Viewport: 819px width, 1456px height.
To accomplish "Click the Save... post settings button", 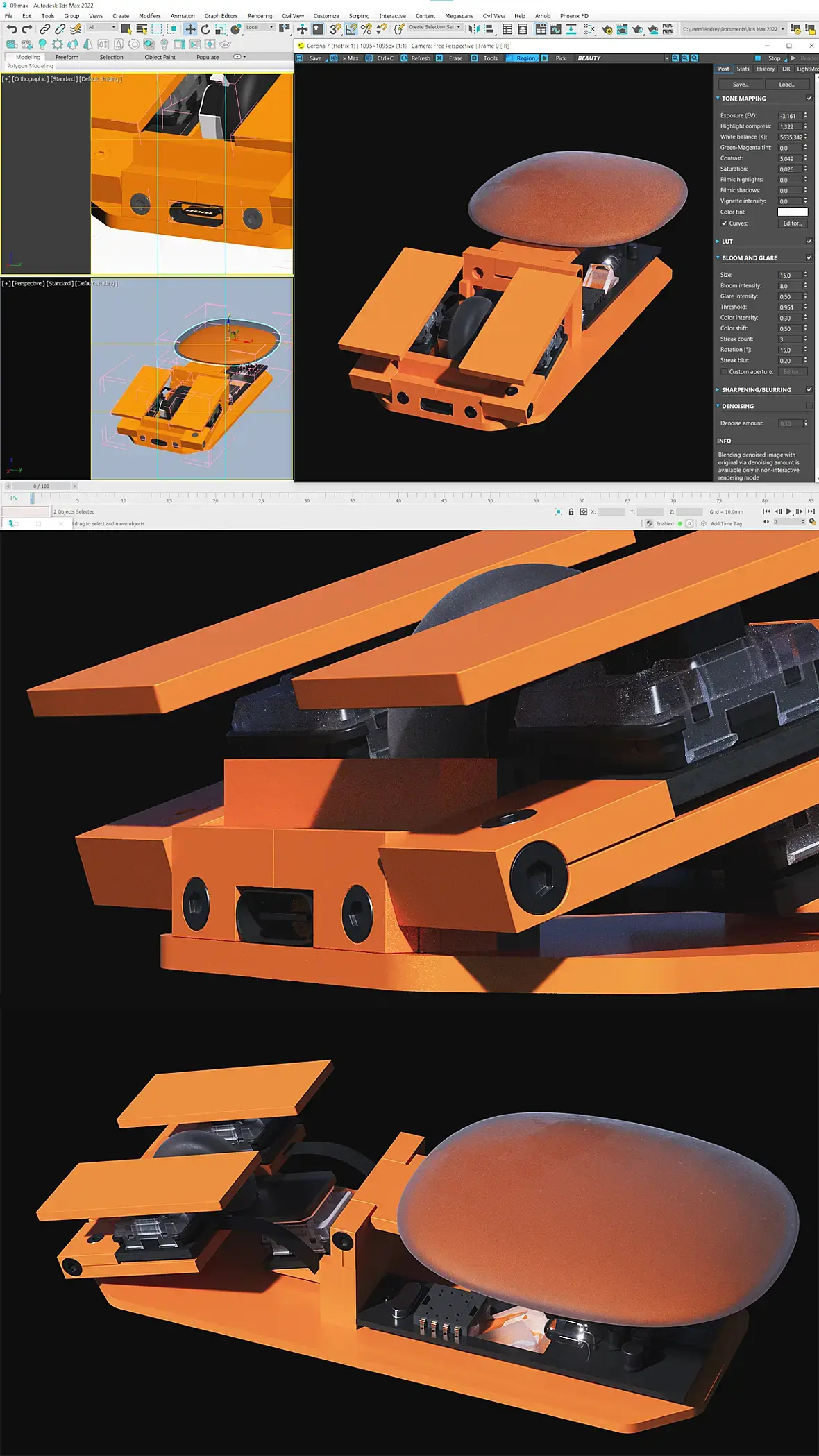I will point(741,84).
